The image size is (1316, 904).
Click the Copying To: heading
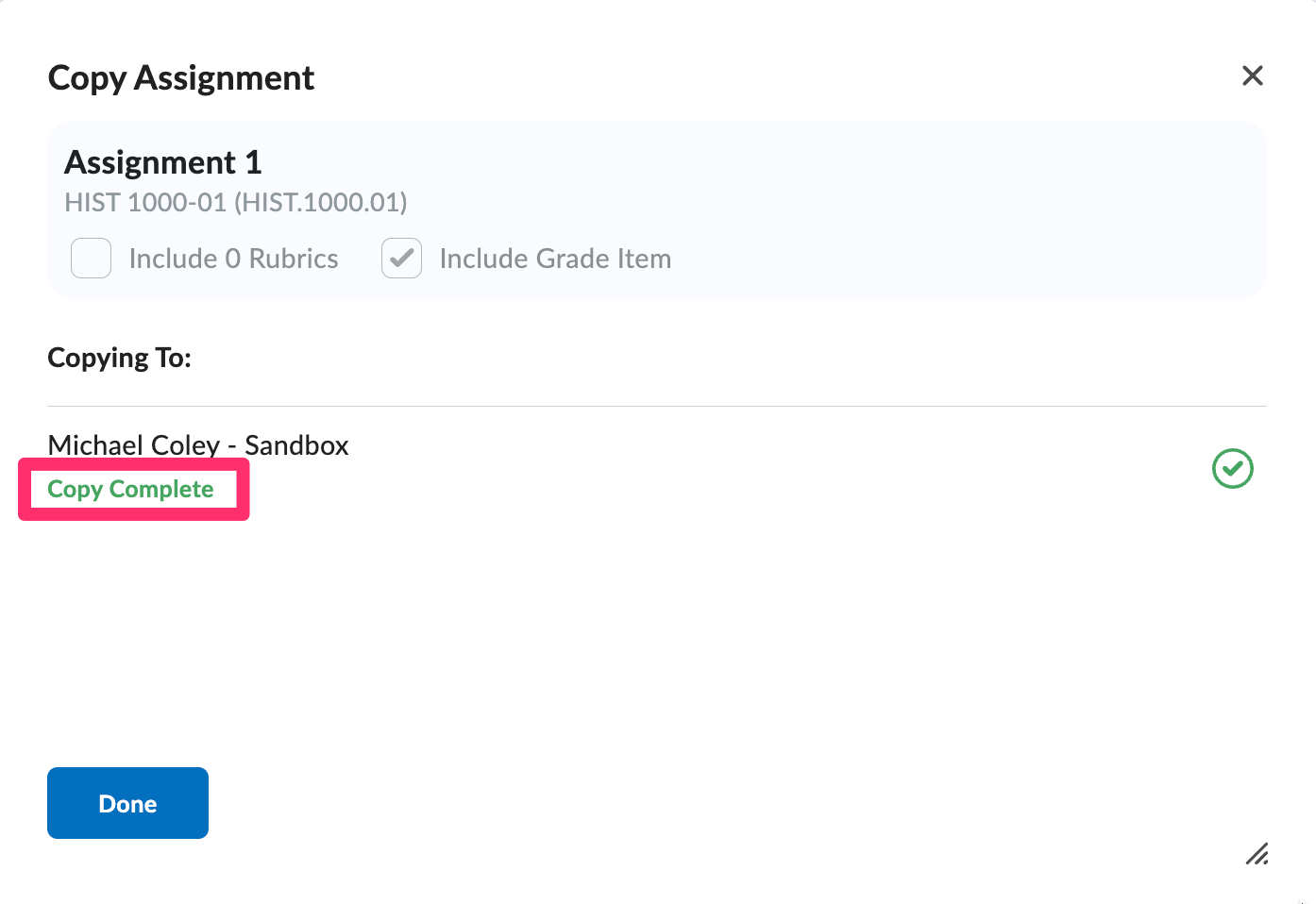pos(119,357)
